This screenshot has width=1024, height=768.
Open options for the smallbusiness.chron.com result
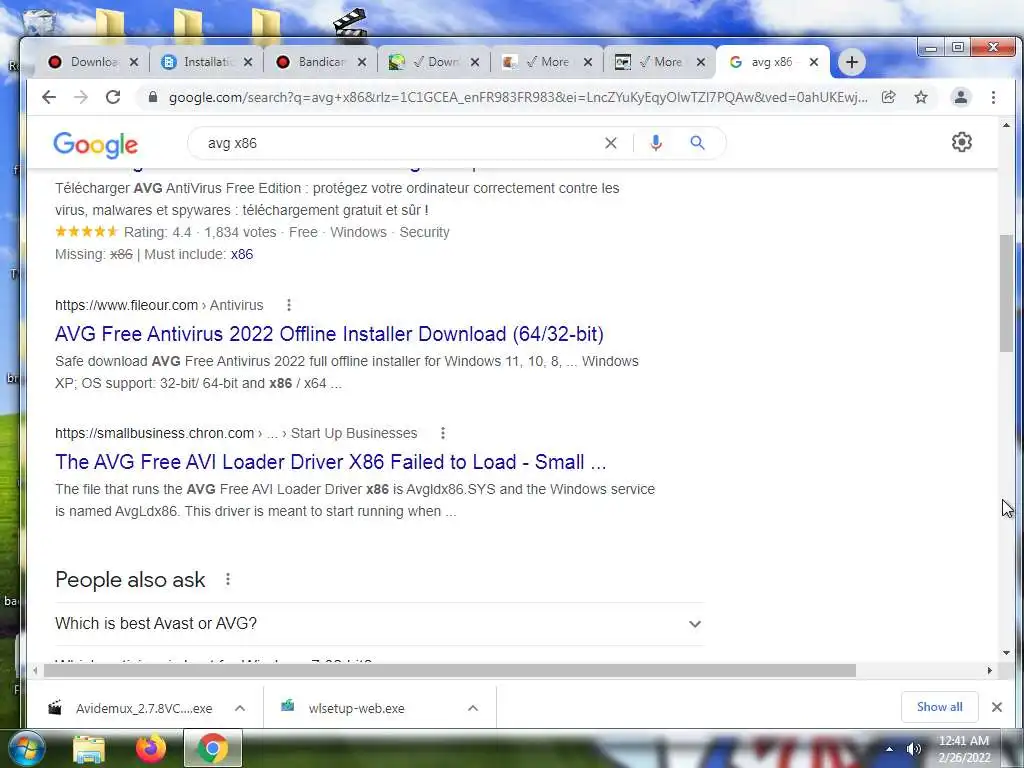click(443, 433)
